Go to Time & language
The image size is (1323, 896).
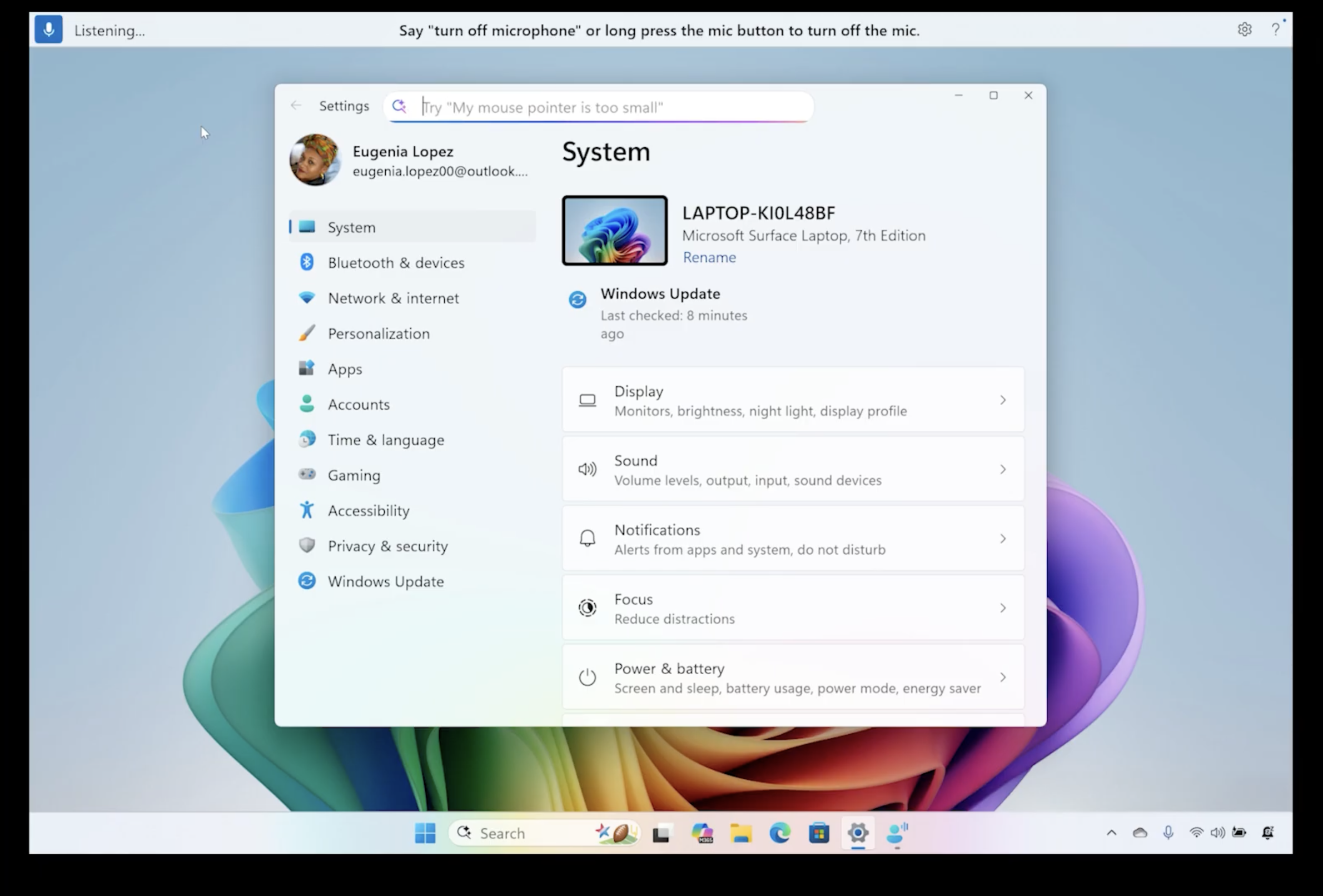412,440
